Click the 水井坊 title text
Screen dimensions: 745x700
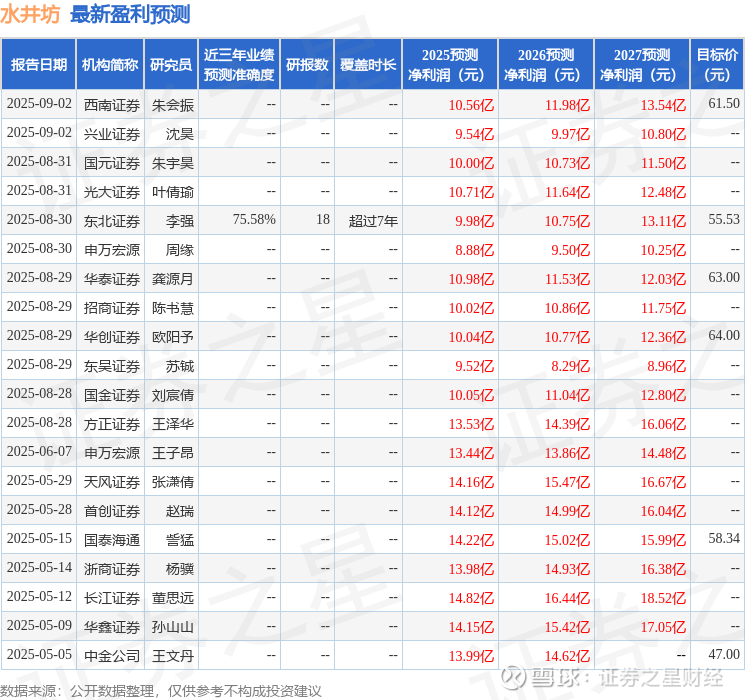click(30, 14)
